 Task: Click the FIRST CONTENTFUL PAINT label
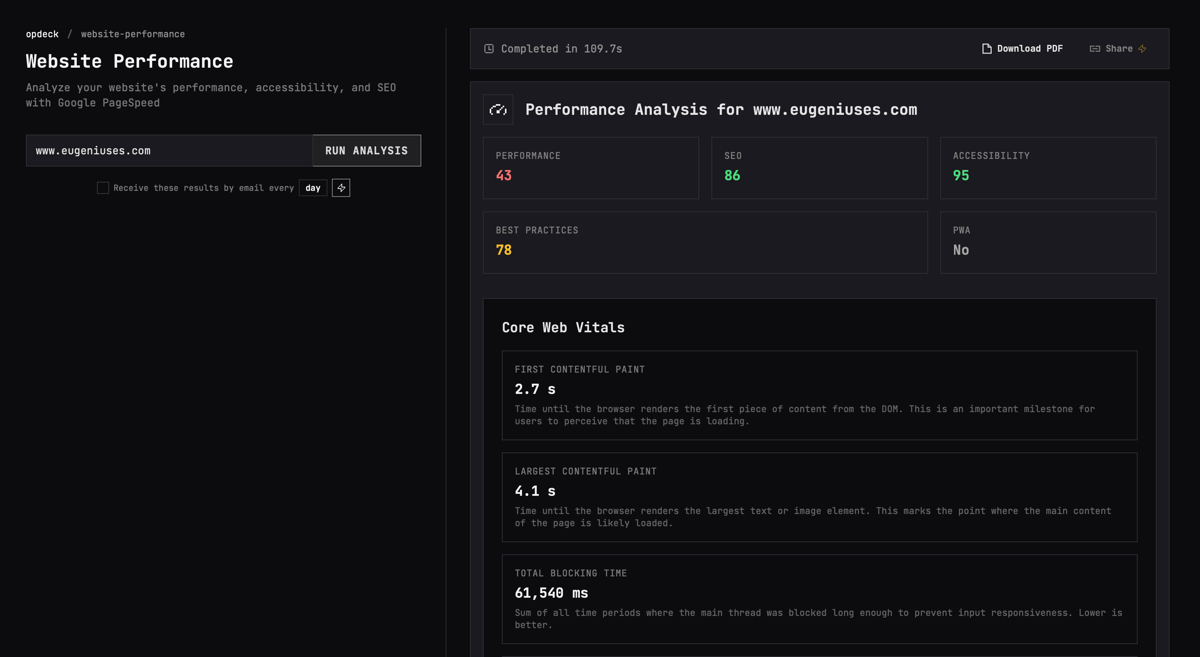pos(580,370)
